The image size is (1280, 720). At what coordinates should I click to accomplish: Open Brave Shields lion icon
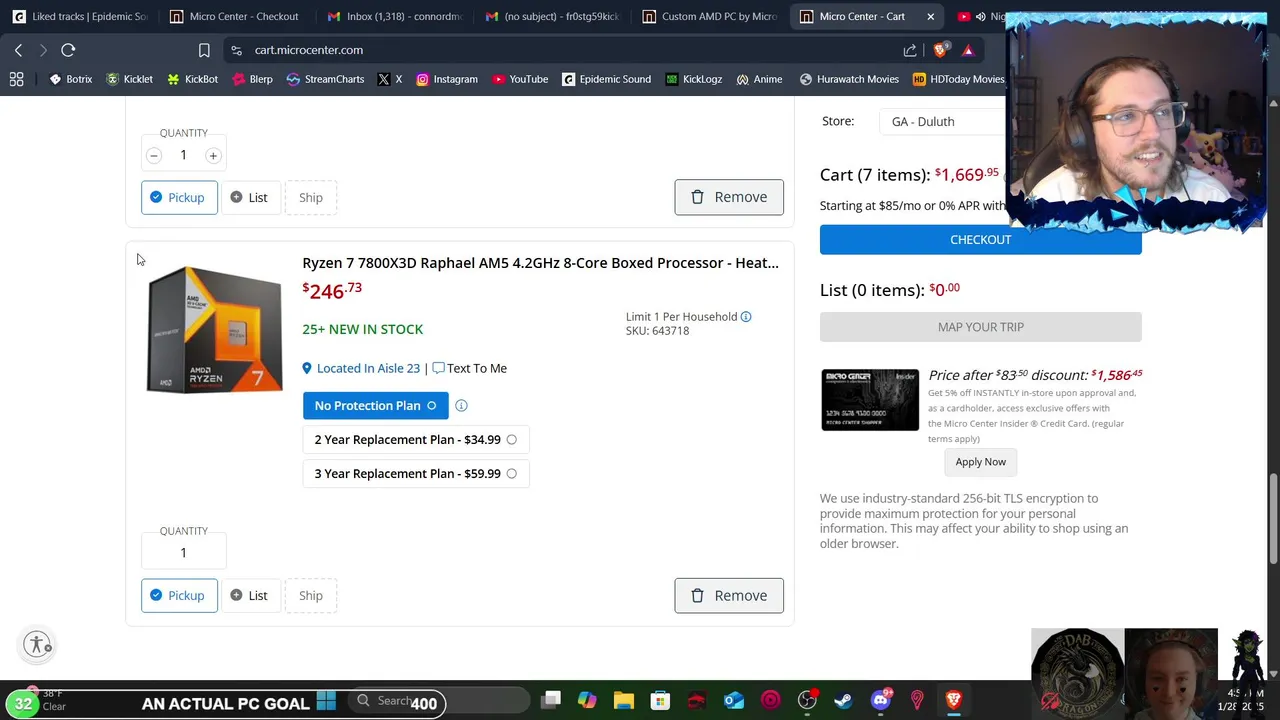point(941,50)
